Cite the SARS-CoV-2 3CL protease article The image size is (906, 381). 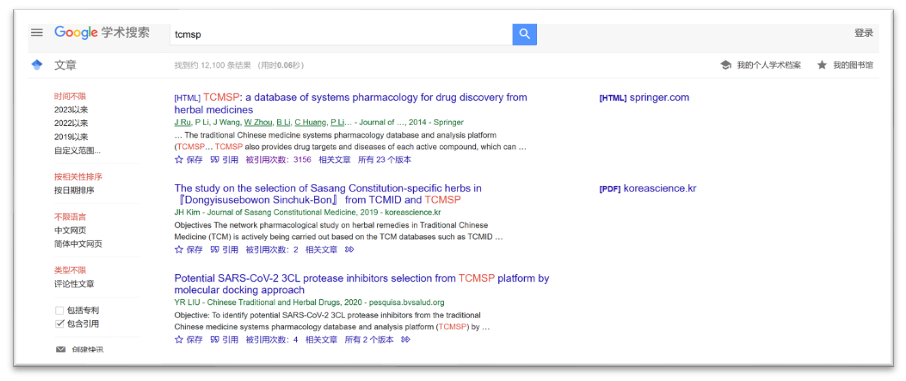coord(224,340)
